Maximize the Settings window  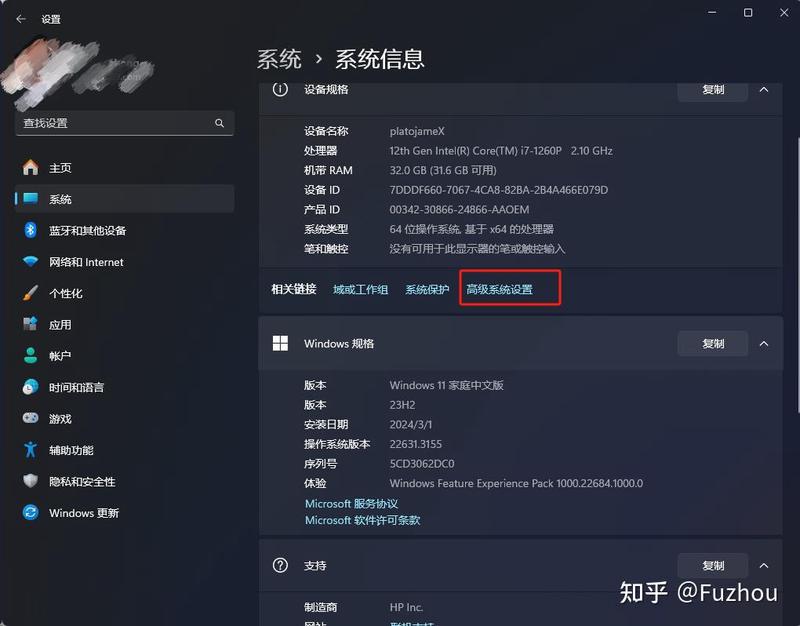click(x=748, y=12)
